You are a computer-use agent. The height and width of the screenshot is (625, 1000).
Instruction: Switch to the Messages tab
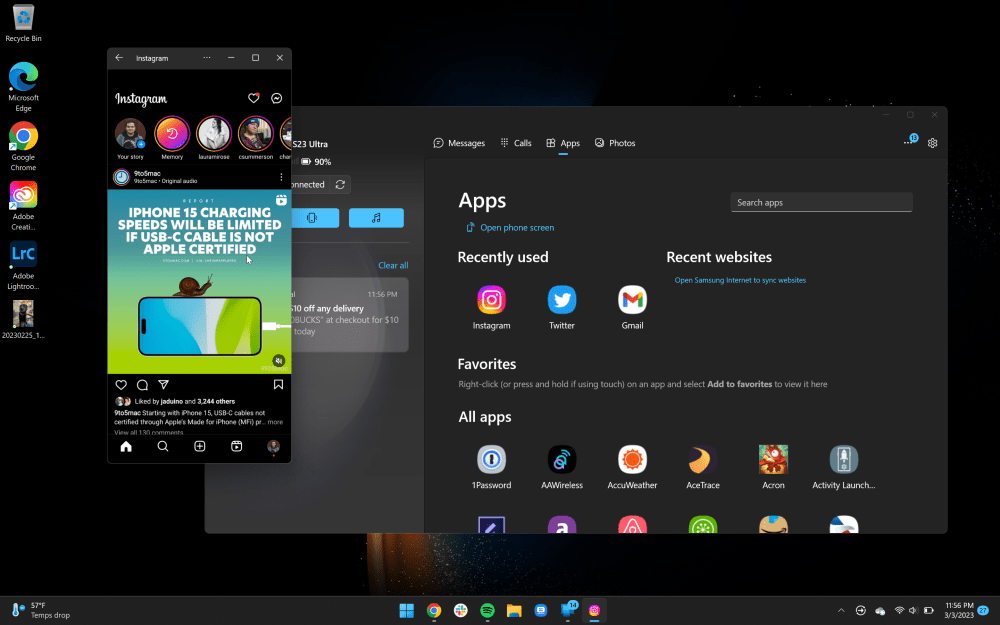459,143
